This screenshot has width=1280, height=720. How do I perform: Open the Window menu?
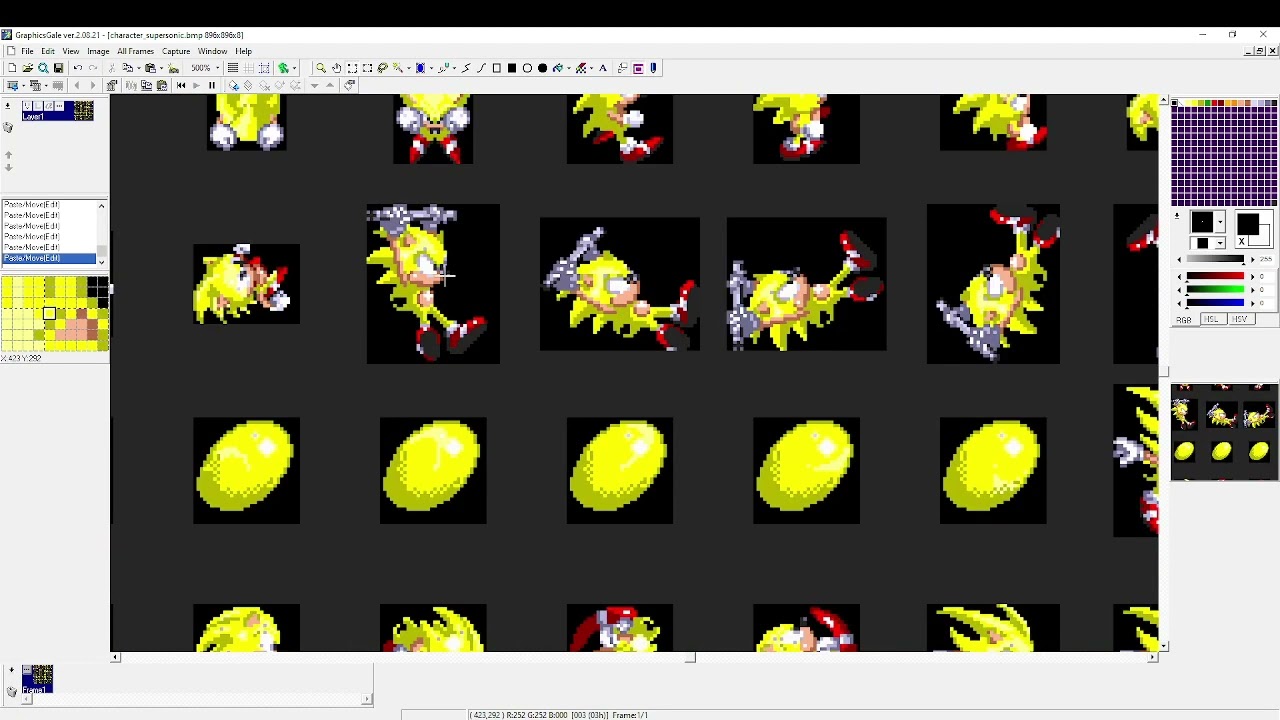point(212,51)
